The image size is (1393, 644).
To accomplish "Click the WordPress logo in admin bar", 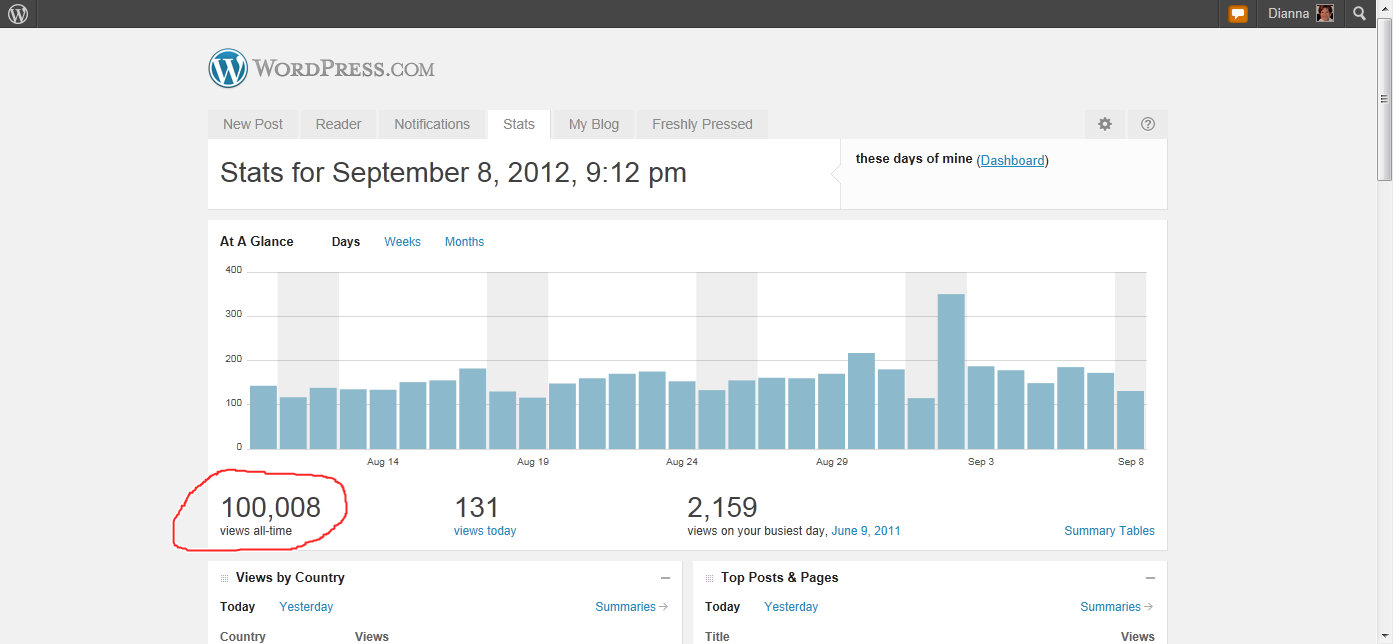I will (18, 14).
